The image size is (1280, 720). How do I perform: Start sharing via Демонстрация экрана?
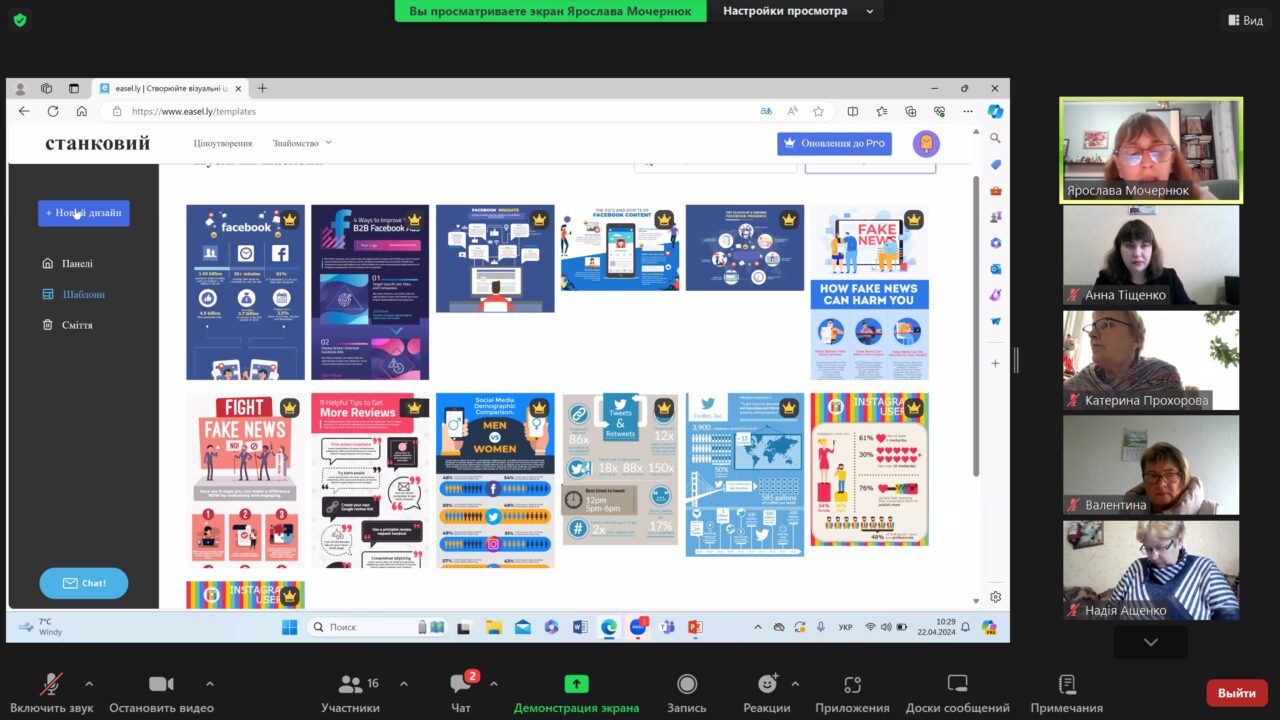point(576,692)
